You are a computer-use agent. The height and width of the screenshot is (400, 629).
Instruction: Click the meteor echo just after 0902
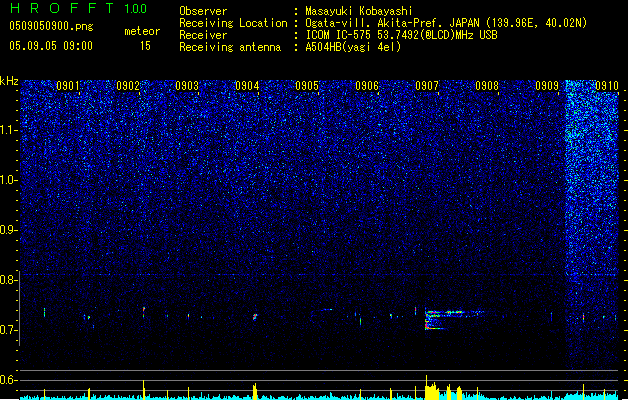point(144,312)
